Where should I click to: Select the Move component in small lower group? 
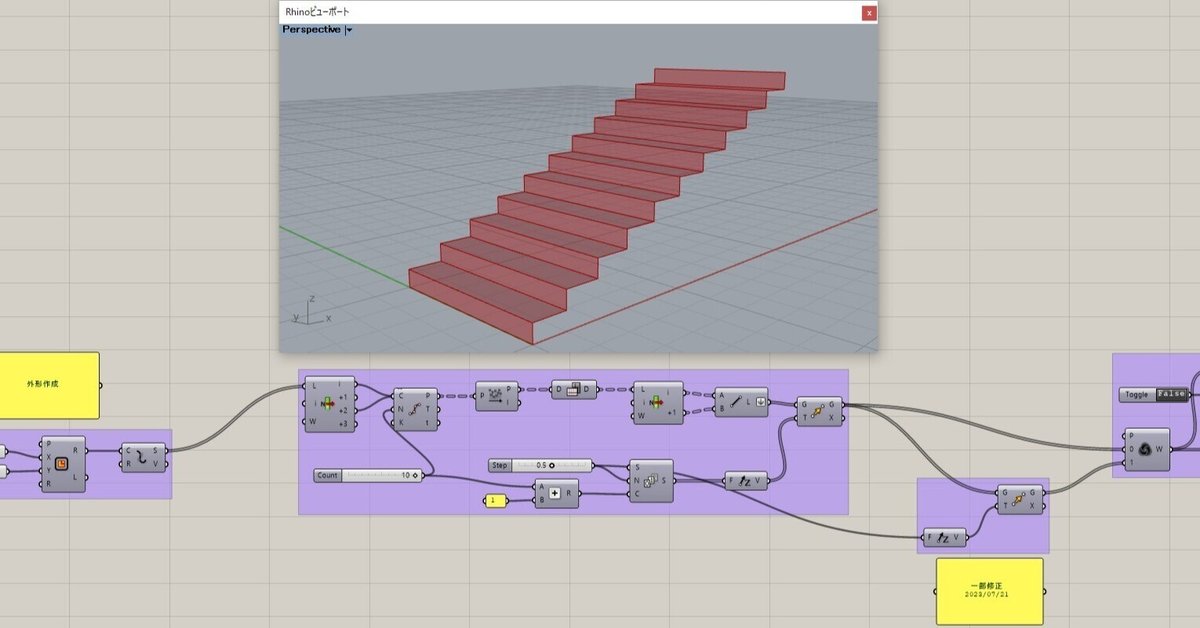click(x=1020, y=497)
